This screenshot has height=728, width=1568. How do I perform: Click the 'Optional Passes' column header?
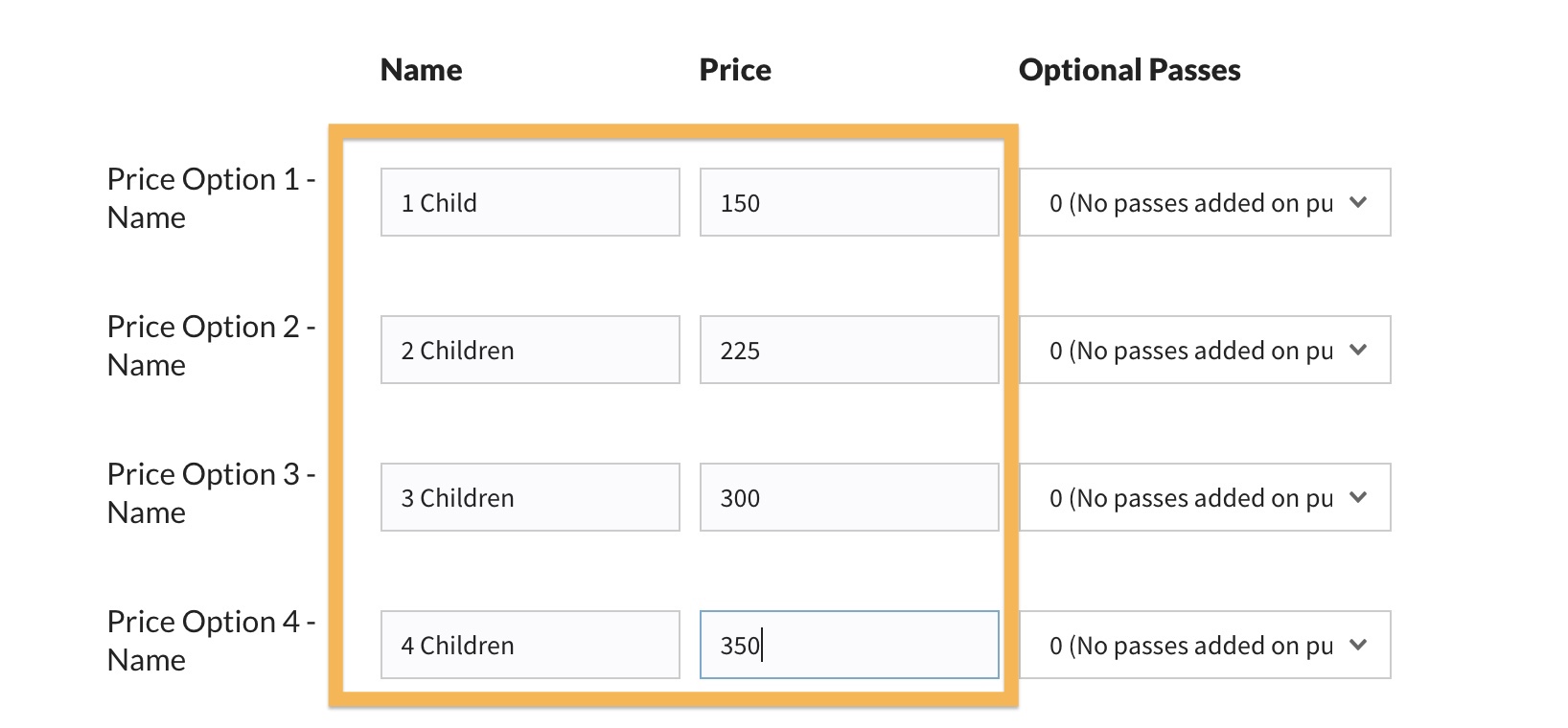(x=1129, y=70)
